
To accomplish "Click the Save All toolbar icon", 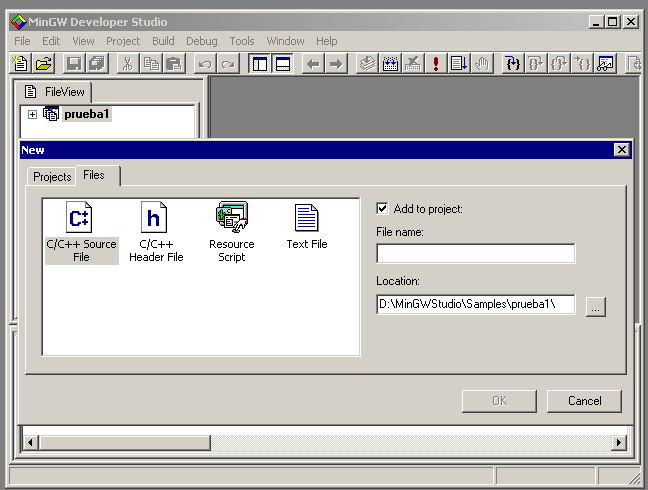I will tap(97, 64).
